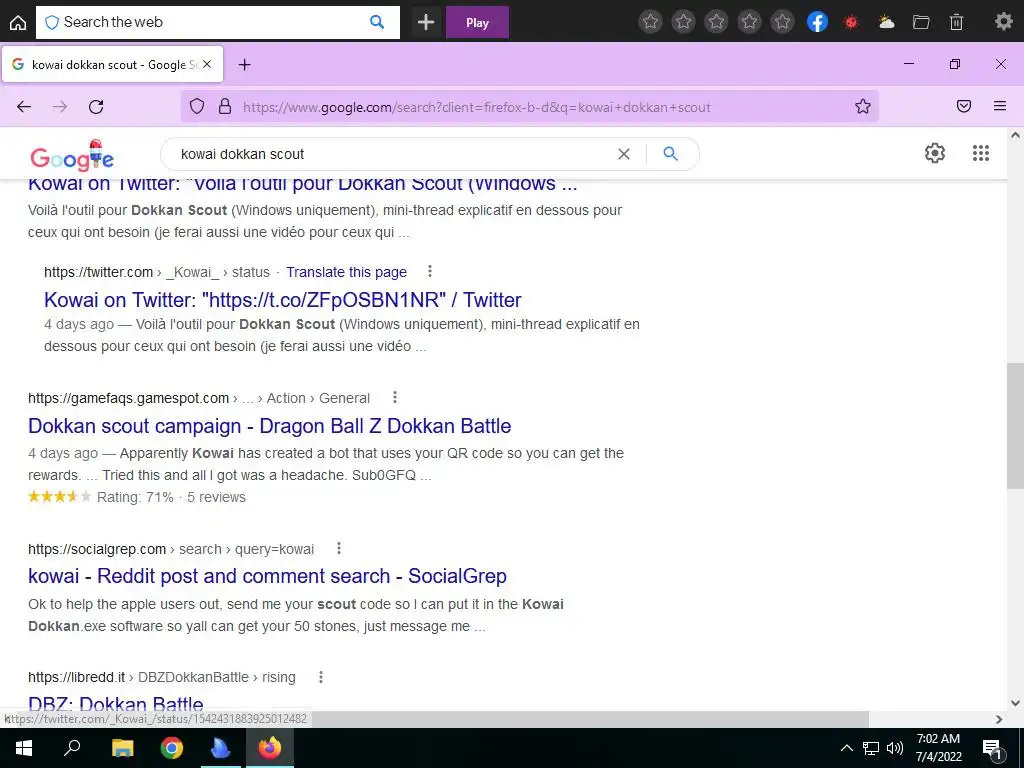Image resolution: width=1024 pixels, height=768 pixels.
Task: Show hidden system tray icons
Action: pyautogui.click(x=846, y=748)
